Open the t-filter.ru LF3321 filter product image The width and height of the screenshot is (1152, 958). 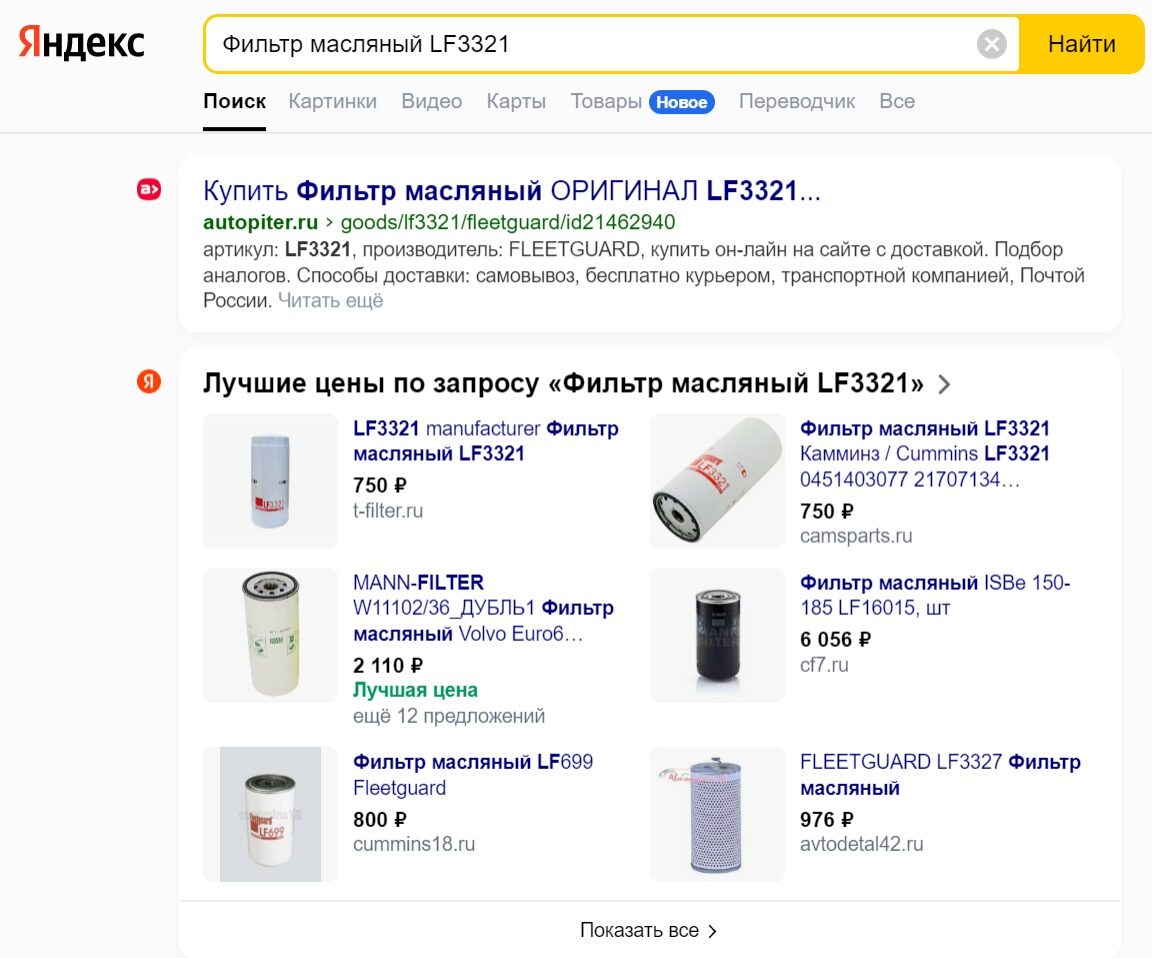click(x=270, y=481)
